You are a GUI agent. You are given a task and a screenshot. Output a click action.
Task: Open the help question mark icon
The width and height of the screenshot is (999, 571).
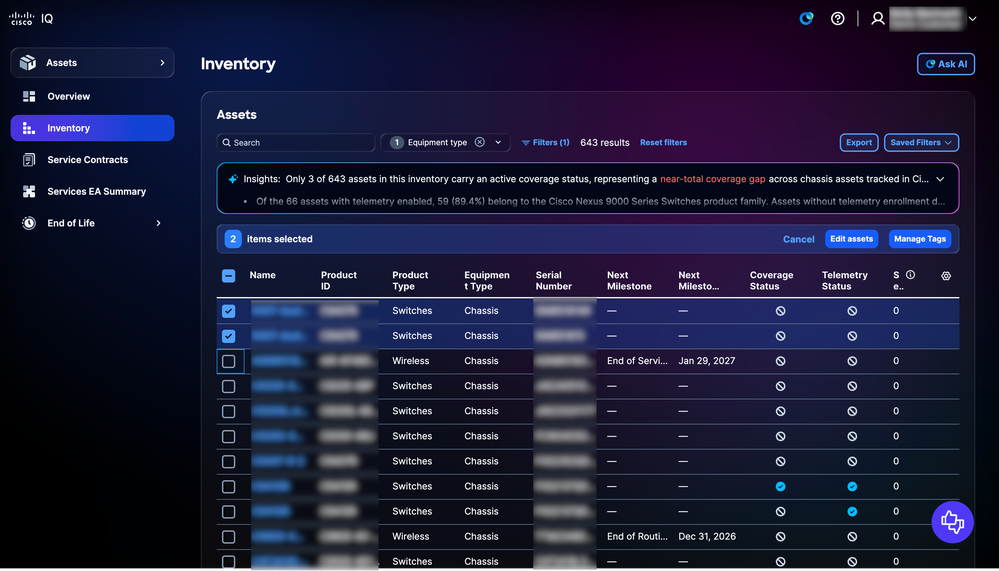tap(838, 18)
